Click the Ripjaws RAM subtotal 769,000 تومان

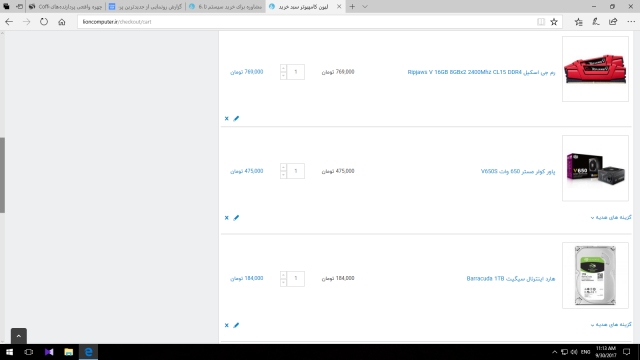click(247, 72)
